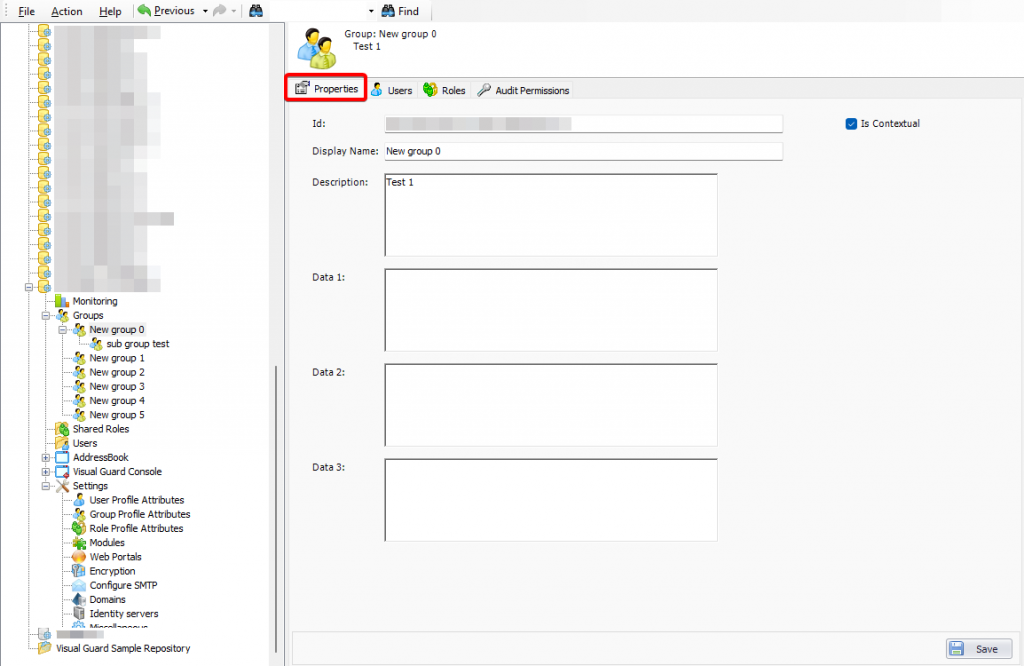
Task: Expand the Visual Guard Console node
Action: coord(46,472)
